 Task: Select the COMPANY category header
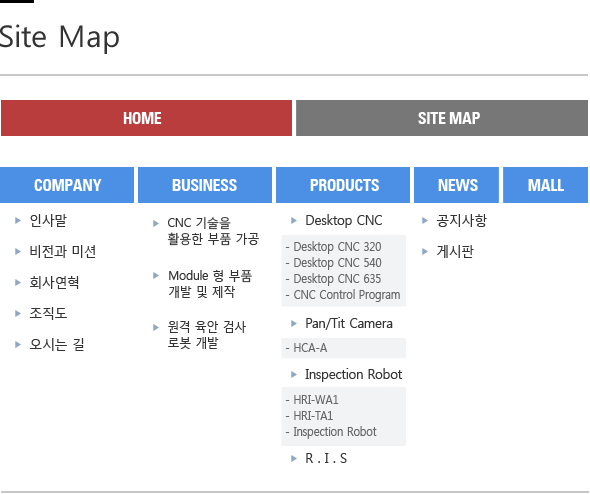click(67, 185)
